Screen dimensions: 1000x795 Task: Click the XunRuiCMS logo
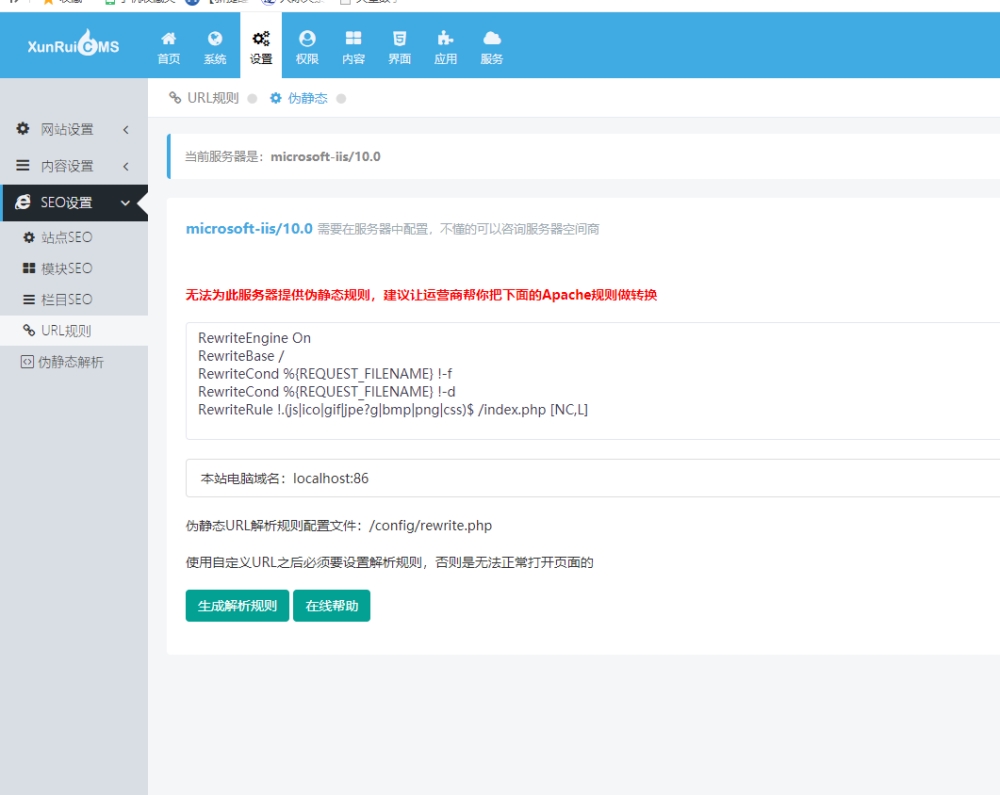73,43
